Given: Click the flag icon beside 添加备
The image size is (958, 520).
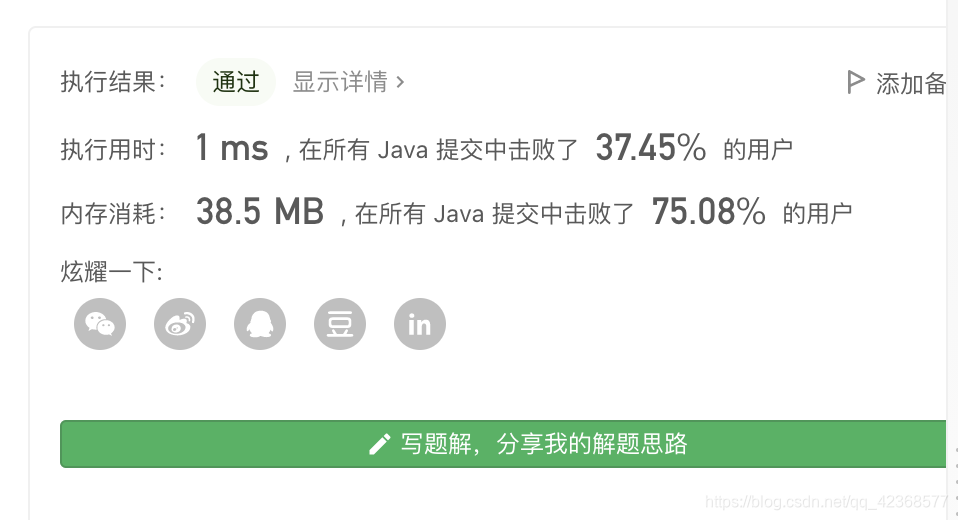Looking at the screenshot, I should [855, 82].
